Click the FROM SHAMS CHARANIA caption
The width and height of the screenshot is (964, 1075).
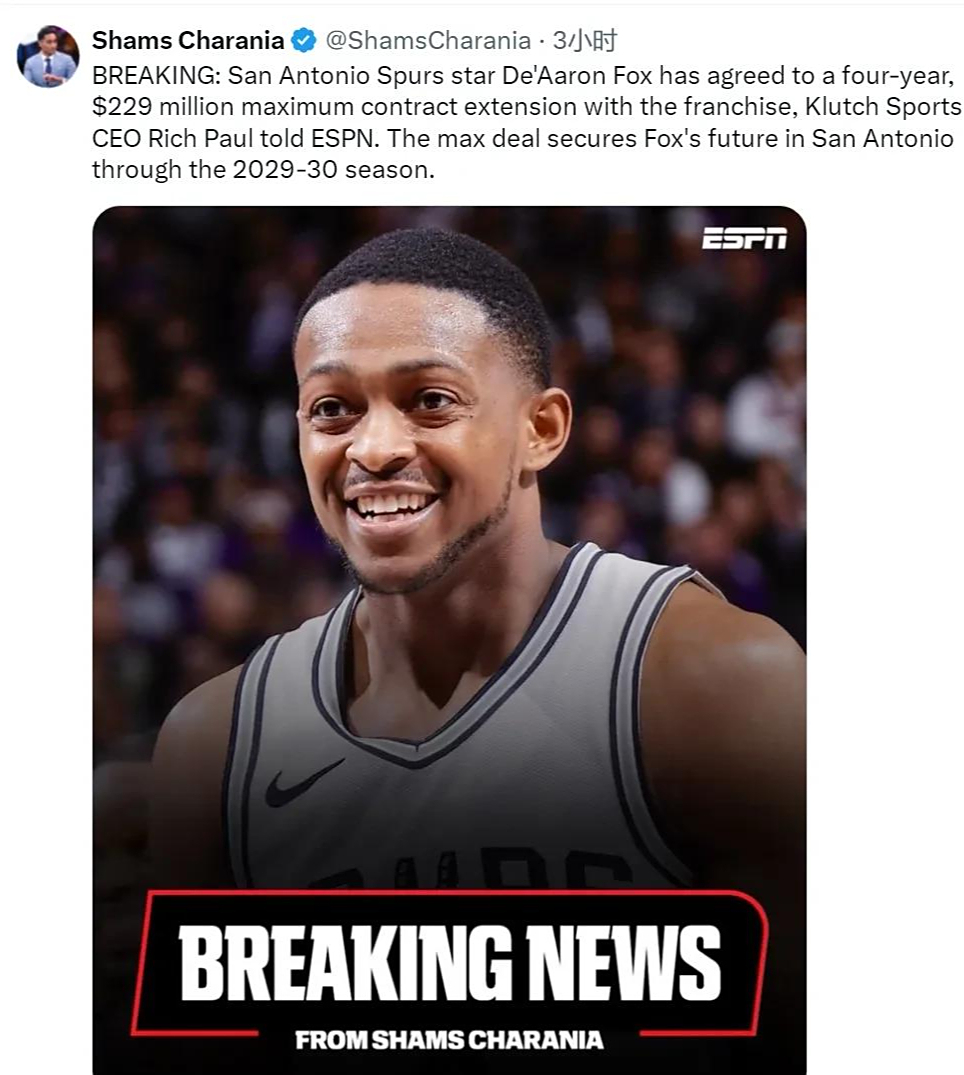[x=449, y=1040]
